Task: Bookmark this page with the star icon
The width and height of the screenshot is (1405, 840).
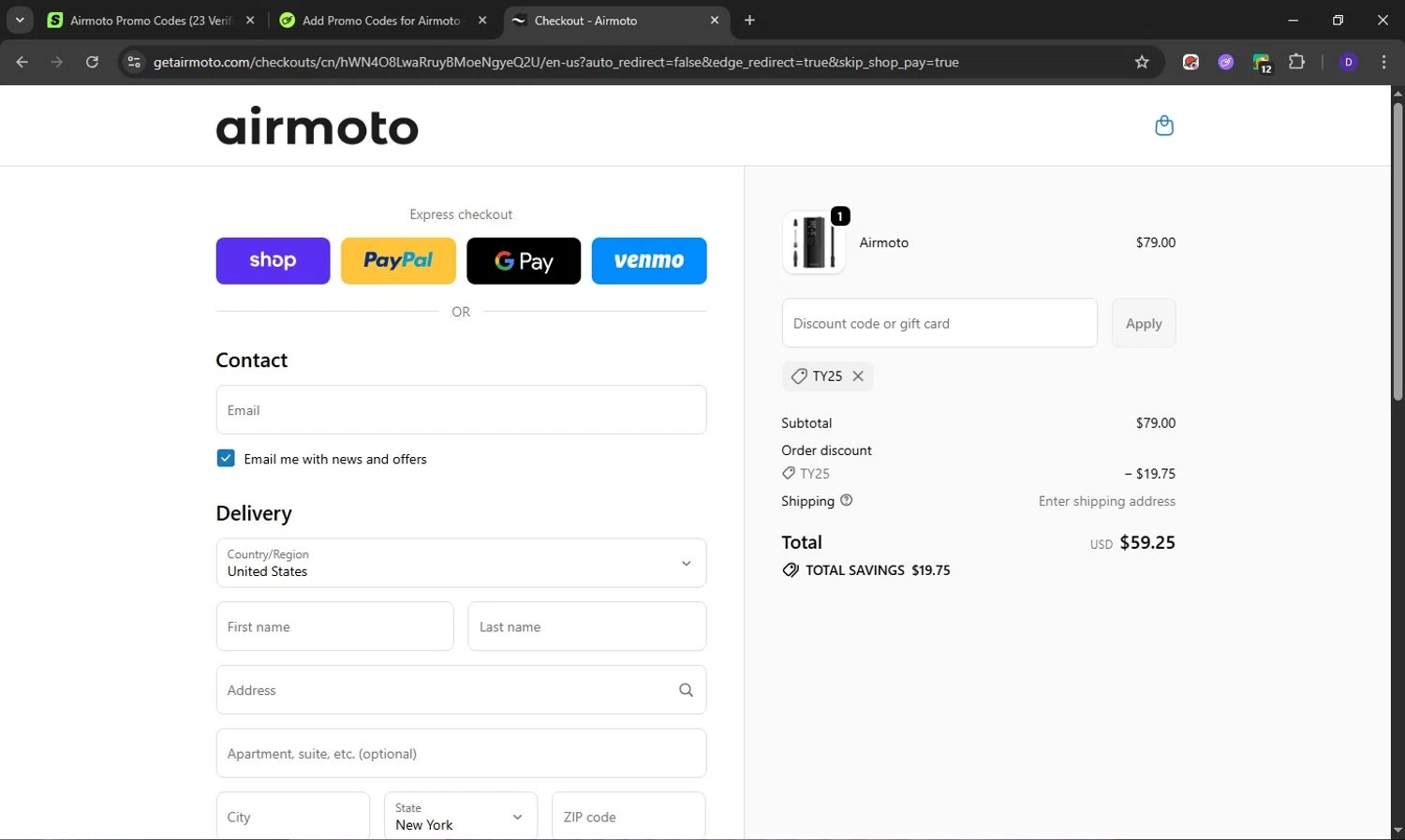Action: (x=1142, y=62)
